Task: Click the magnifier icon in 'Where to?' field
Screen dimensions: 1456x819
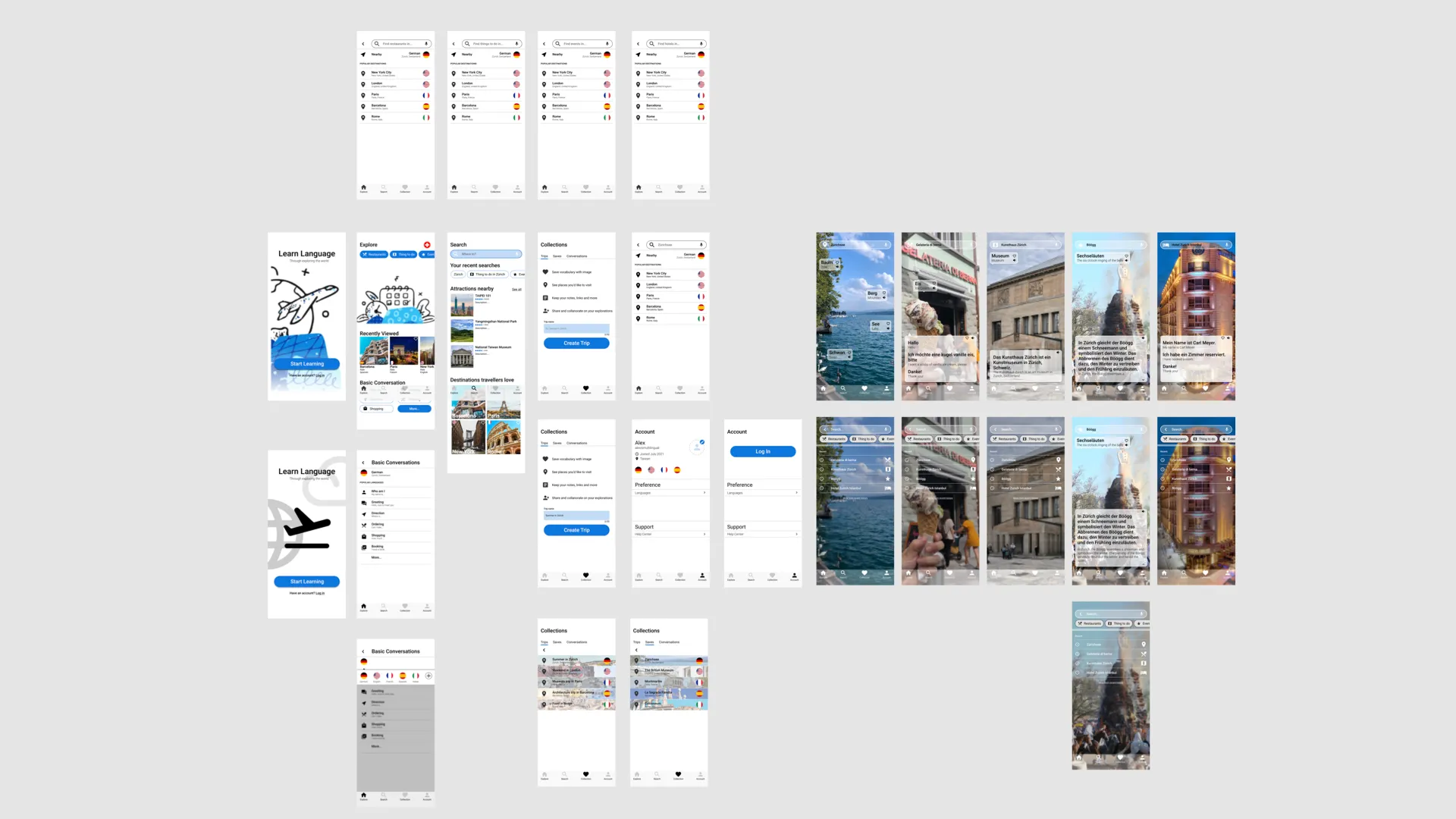Action: [x=455, y=254]
